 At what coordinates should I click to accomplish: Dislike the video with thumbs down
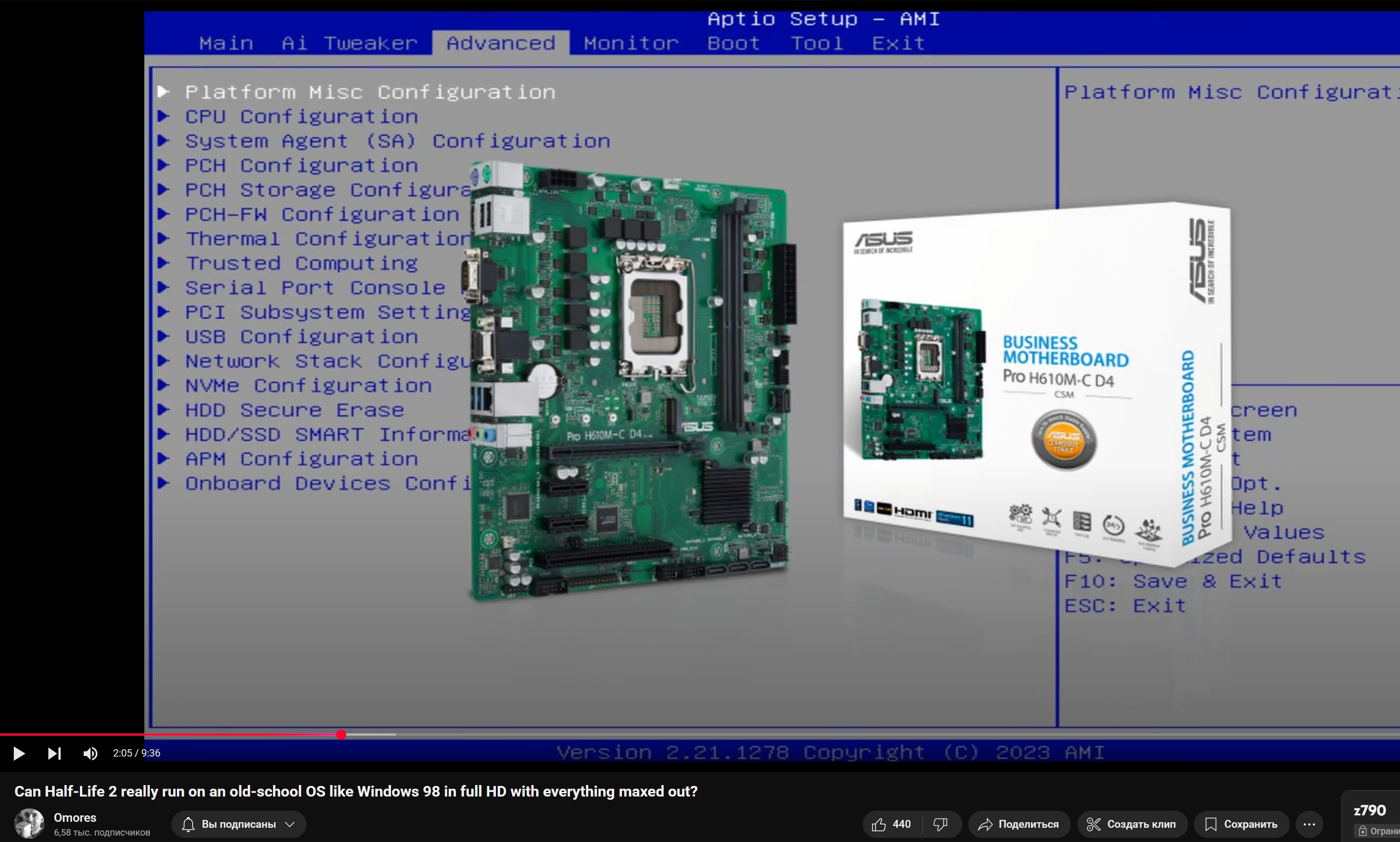click(x=941, y=824)
